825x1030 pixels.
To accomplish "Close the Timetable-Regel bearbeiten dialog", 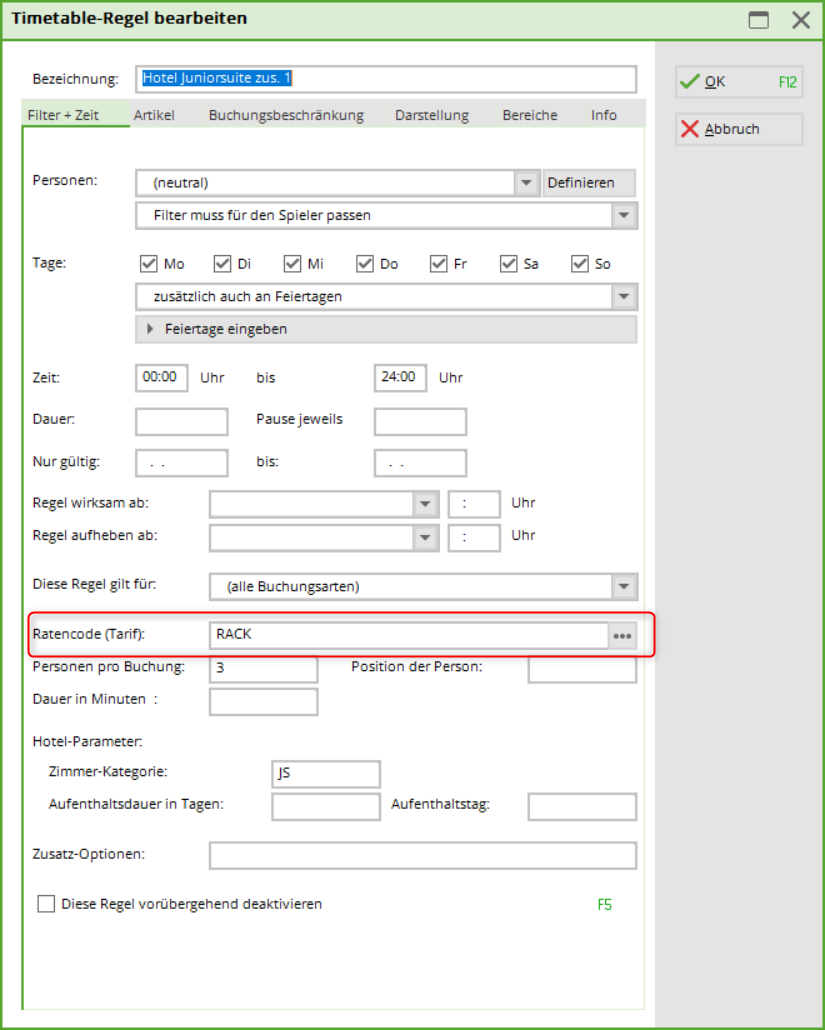I will [x=801, y=19].
